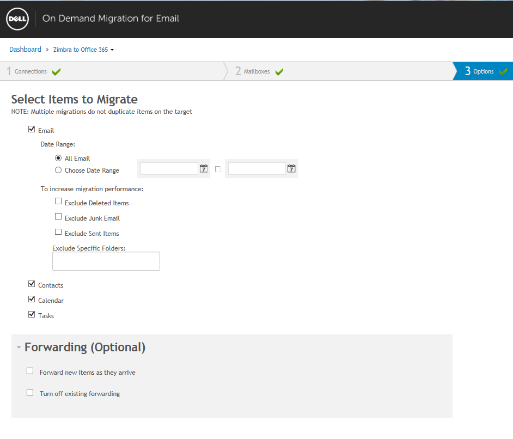Image resolution: width=513 pixels, height=439 pixels.
Task: Go to step 2 Mailboxes tab
Action: pos(339,71)
